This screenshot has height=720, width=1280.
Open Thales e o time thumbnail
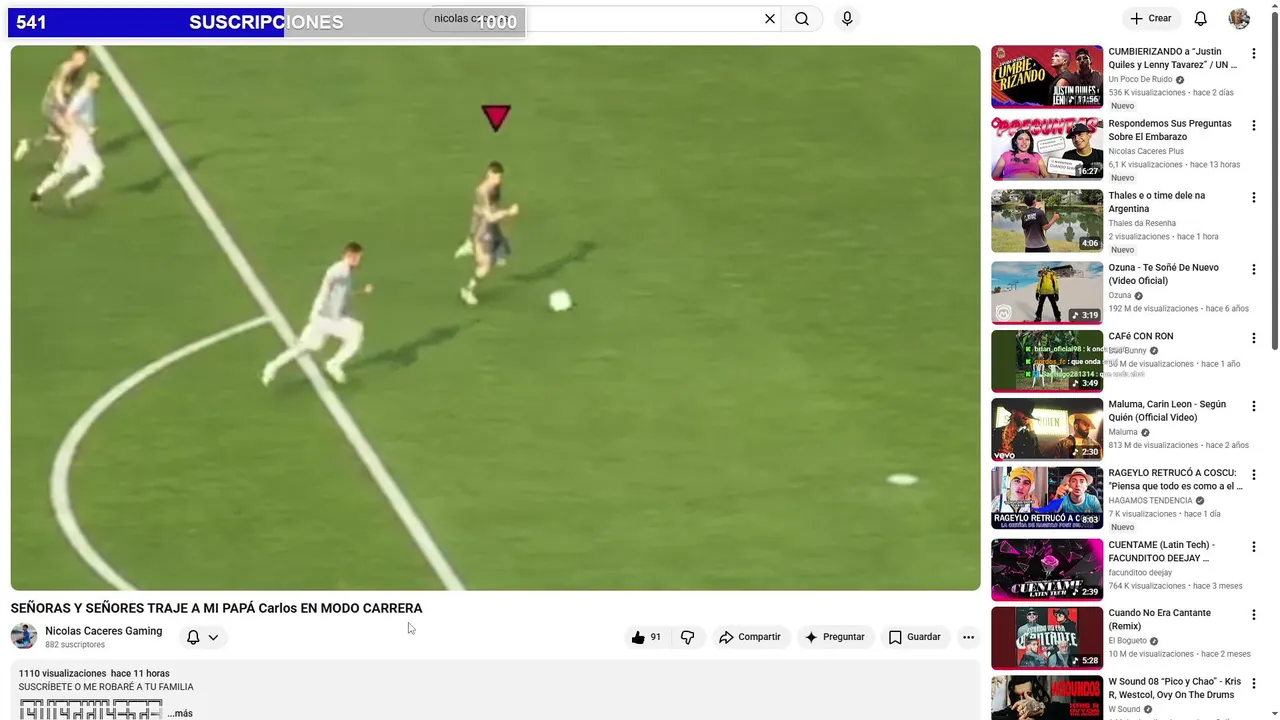click(x=1047, y=221)
